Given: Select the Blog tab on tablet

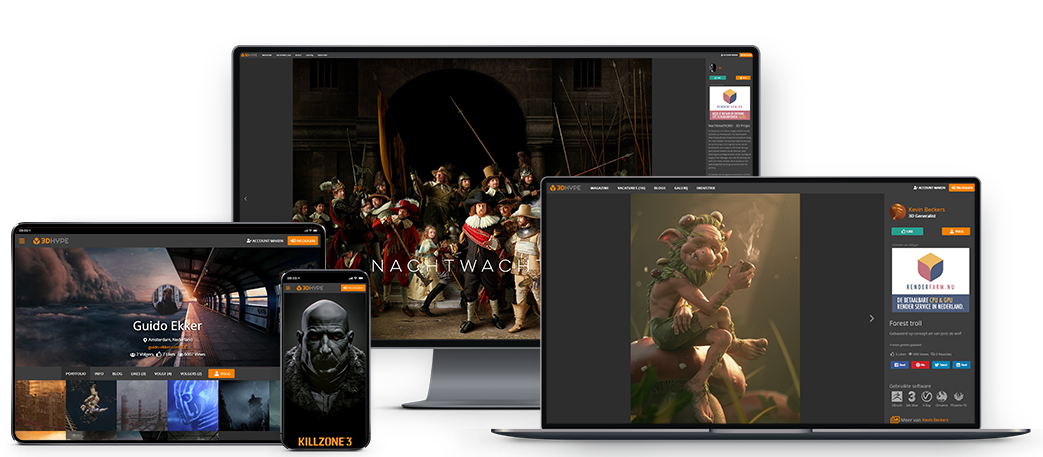Looking at the screenshot, I should 117,374.
